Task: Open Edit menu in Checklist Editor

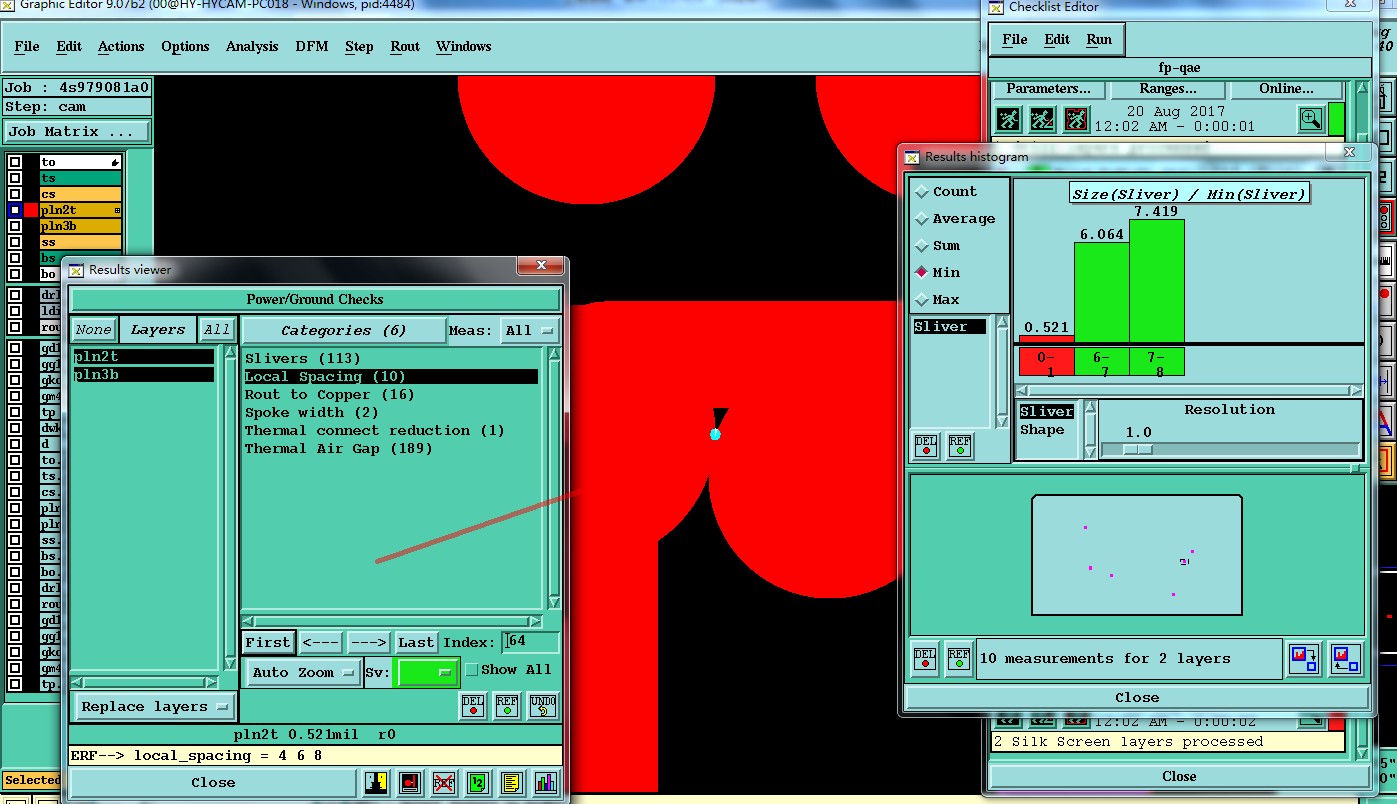Action: tap(1057, 39)
